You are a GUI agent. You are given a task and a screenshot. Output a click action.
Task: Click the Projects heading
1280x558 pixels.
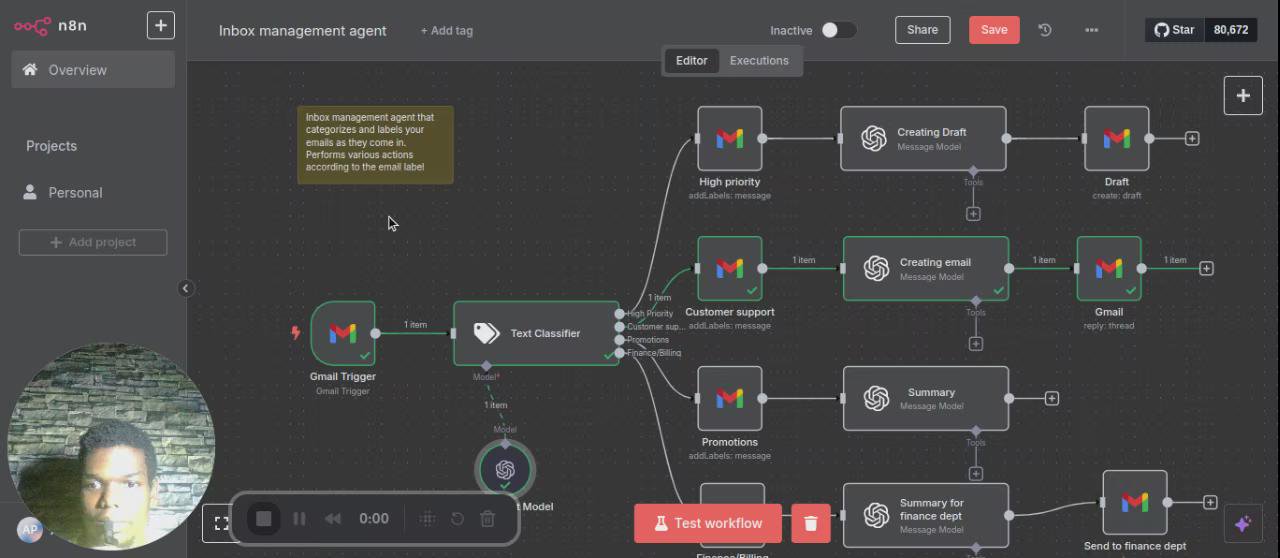(51, 146)
